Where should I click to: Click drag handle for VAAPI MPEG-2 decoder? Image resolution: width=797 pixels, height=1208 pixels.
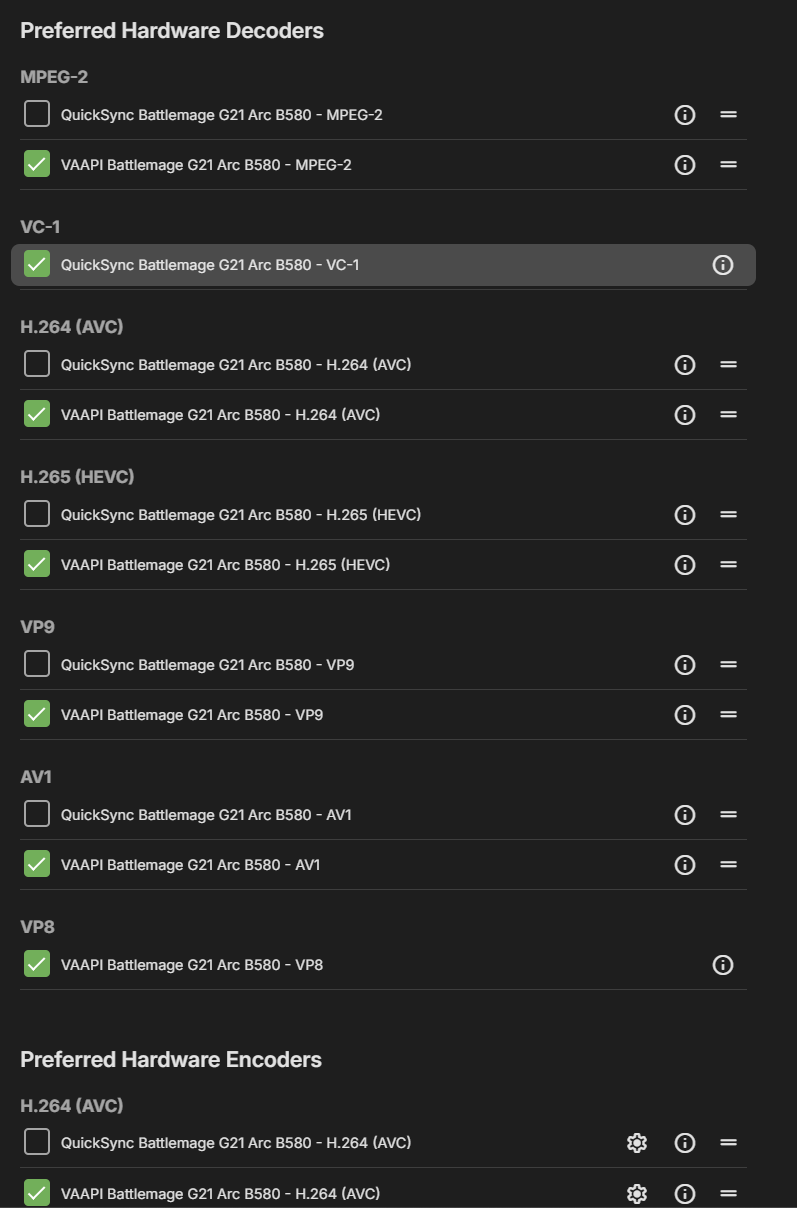point(729,165)
